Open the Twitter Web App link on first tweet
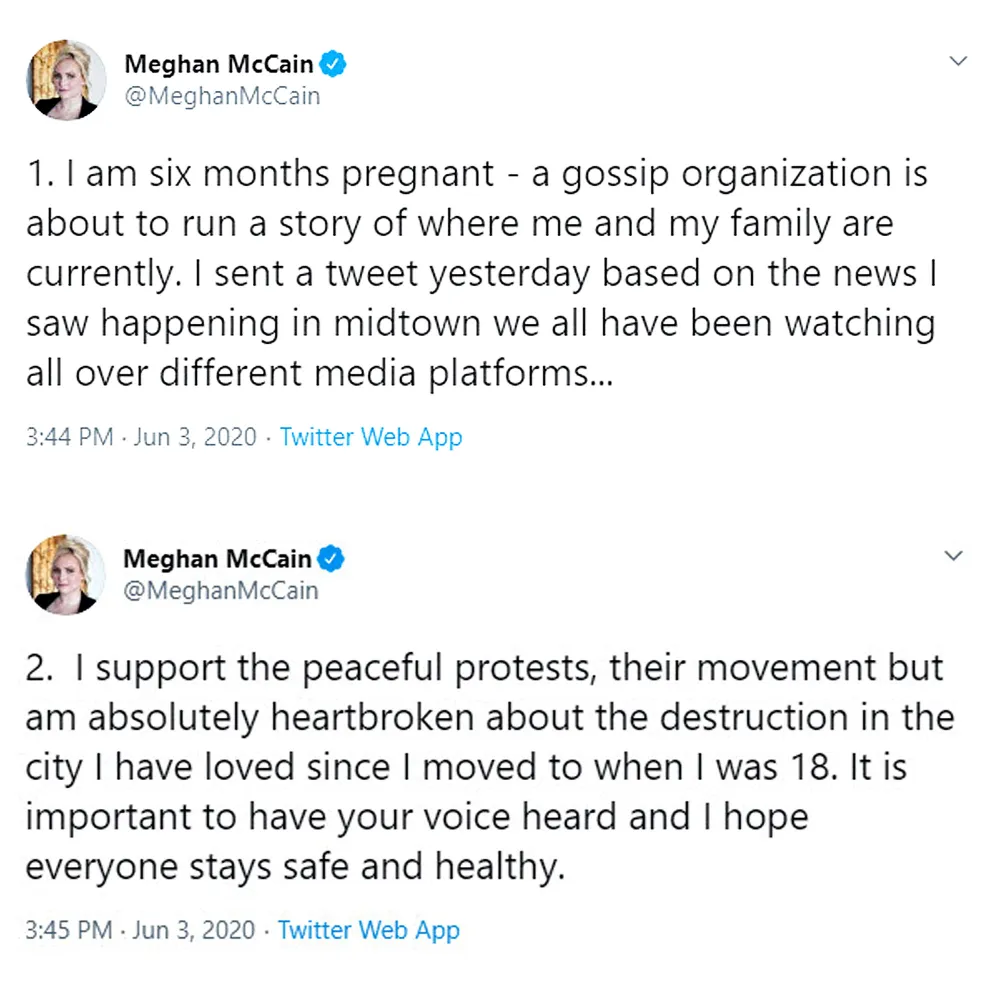This screenshot has height=1000, width=1000. click(x=371, y=437)
